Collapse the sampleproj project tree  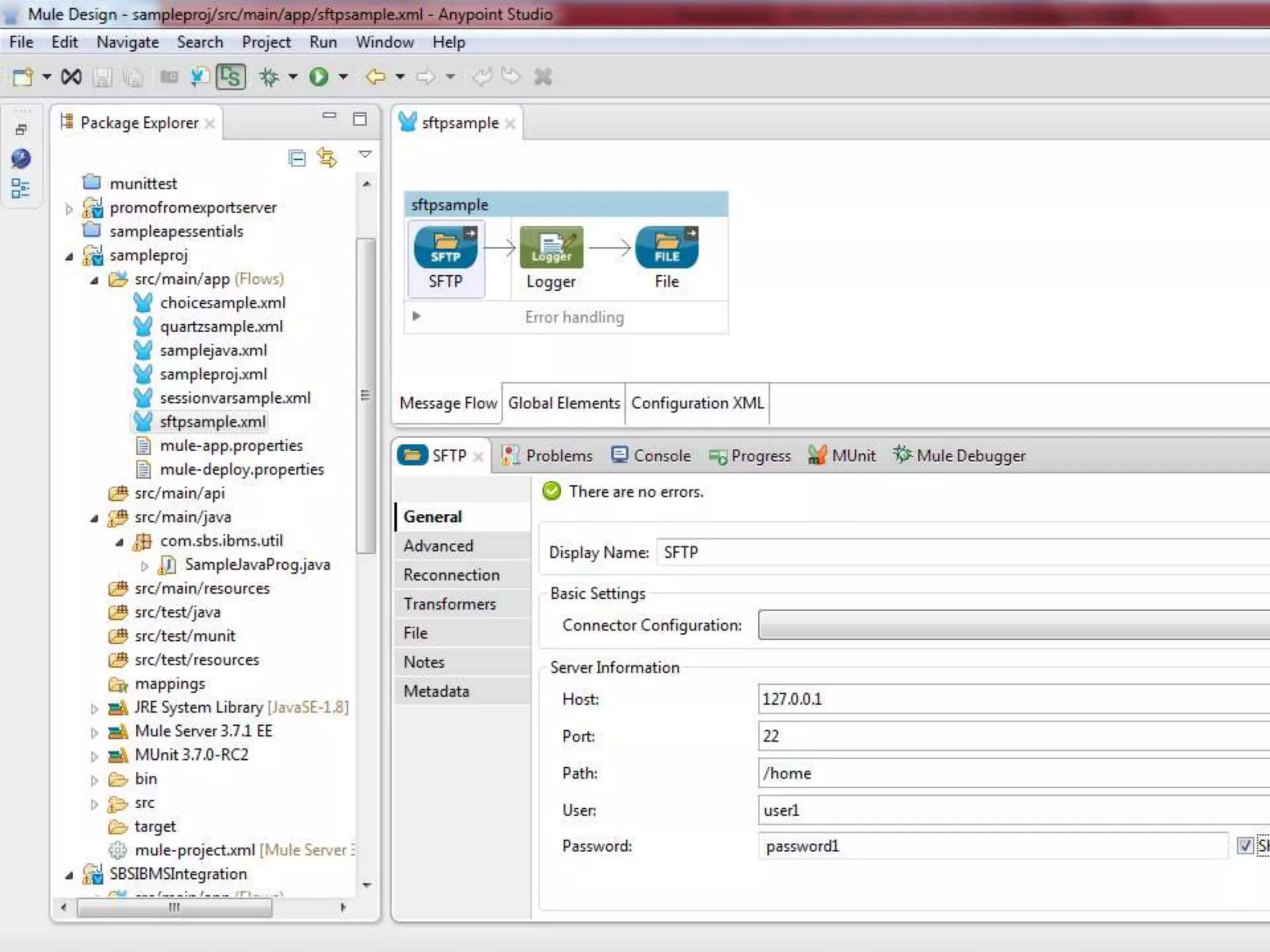click(69, 257)
